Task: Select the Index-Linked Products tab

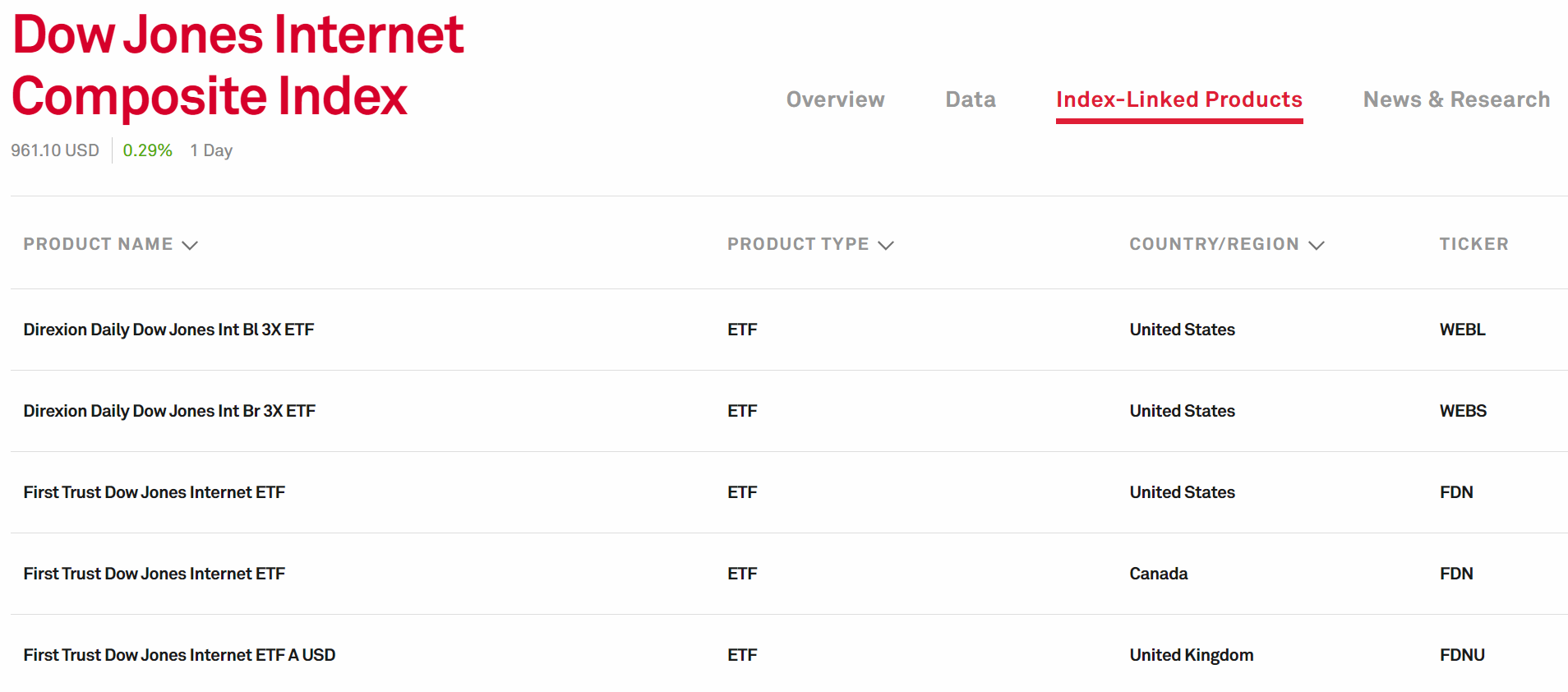Action: click(1179, 100)
